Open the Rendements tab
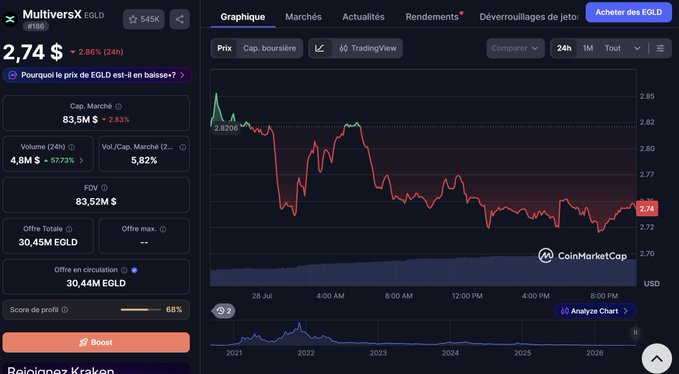This screenshot has height=374, width=679. (x=432, y=17)
